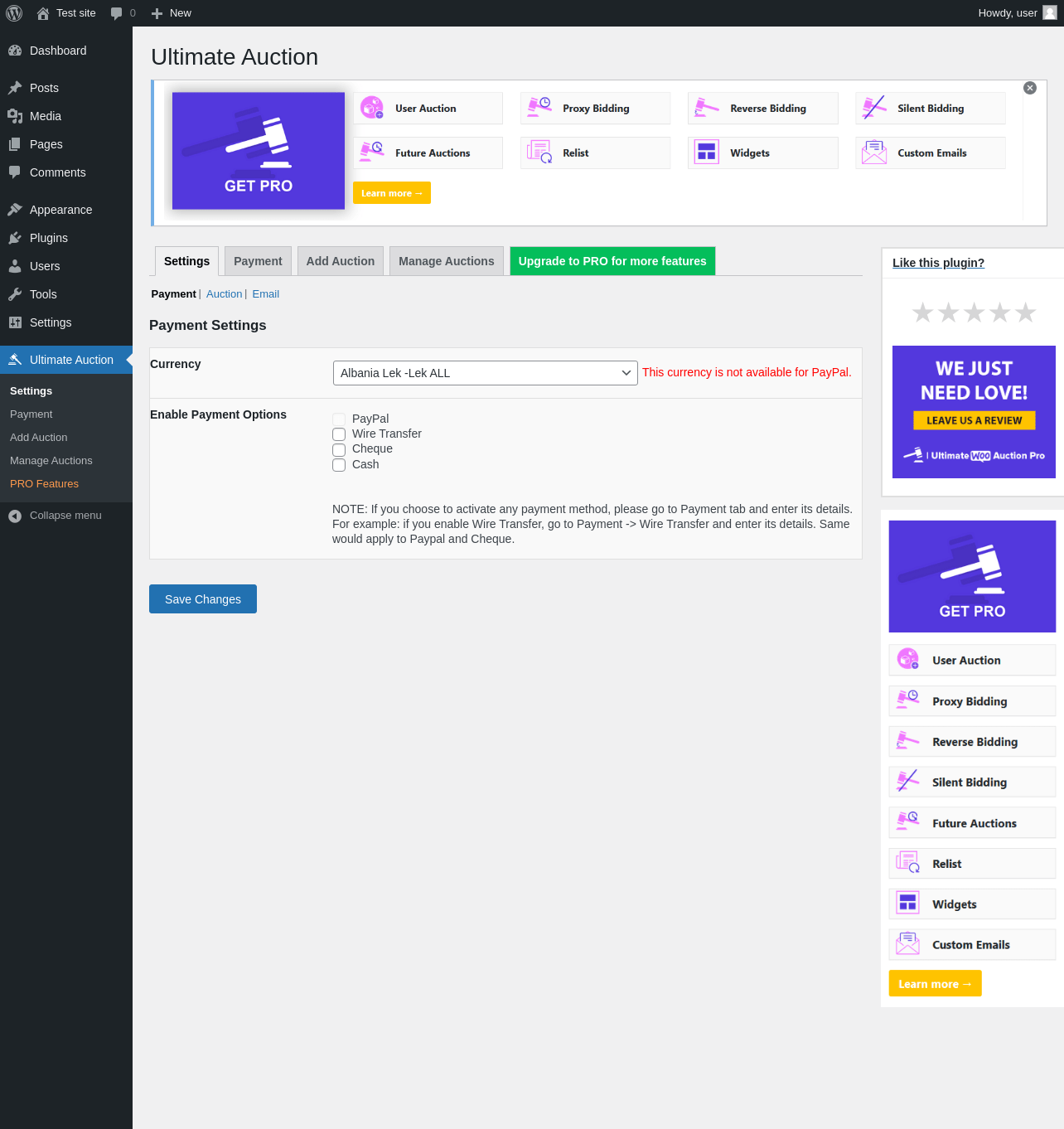This screenshot has width=1064, height=1129.
Task: Open Silent Bidding in right sidebar list
Action: [973, 783]
